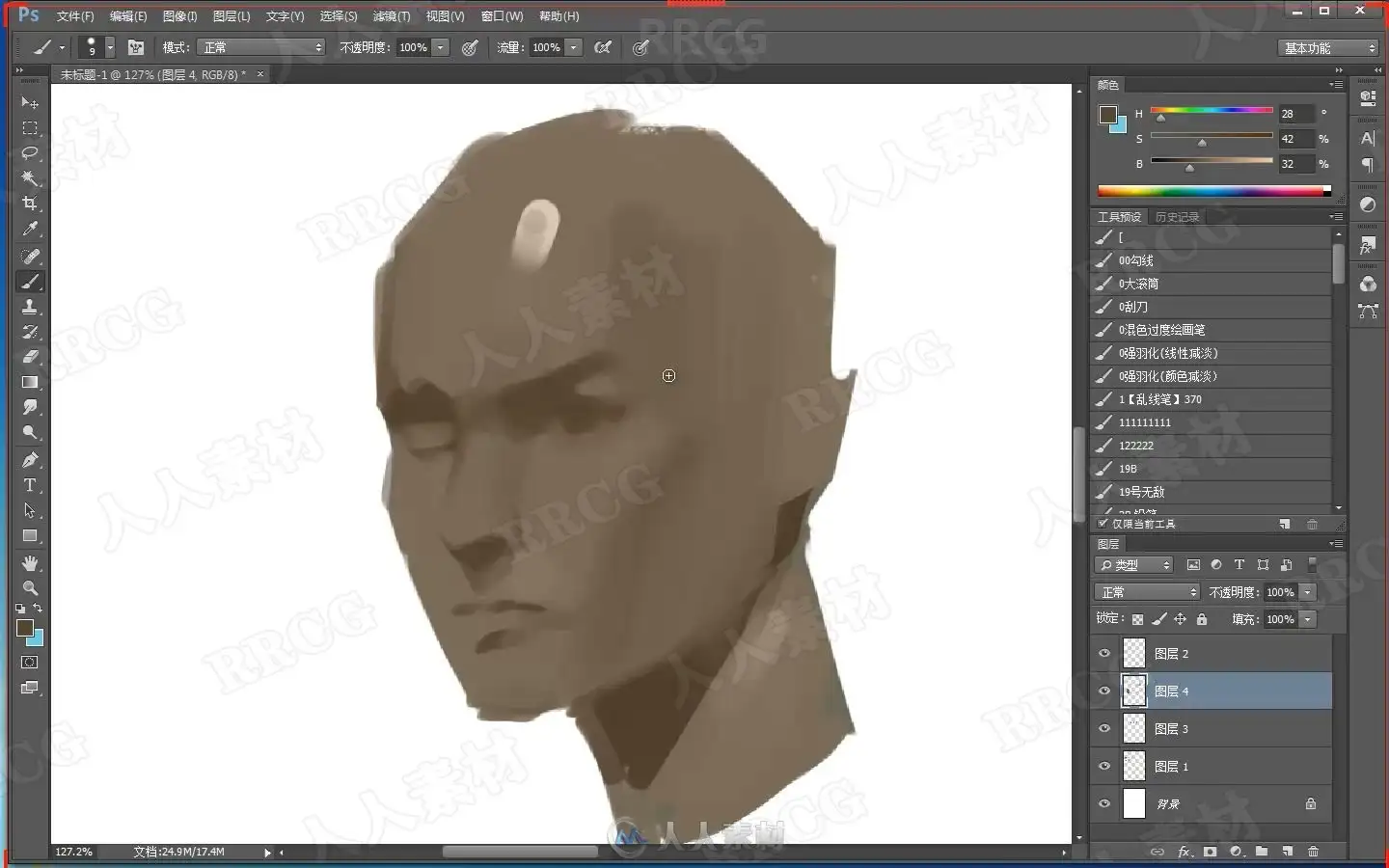Select the Eraser tool

click(x=30, y=357)
